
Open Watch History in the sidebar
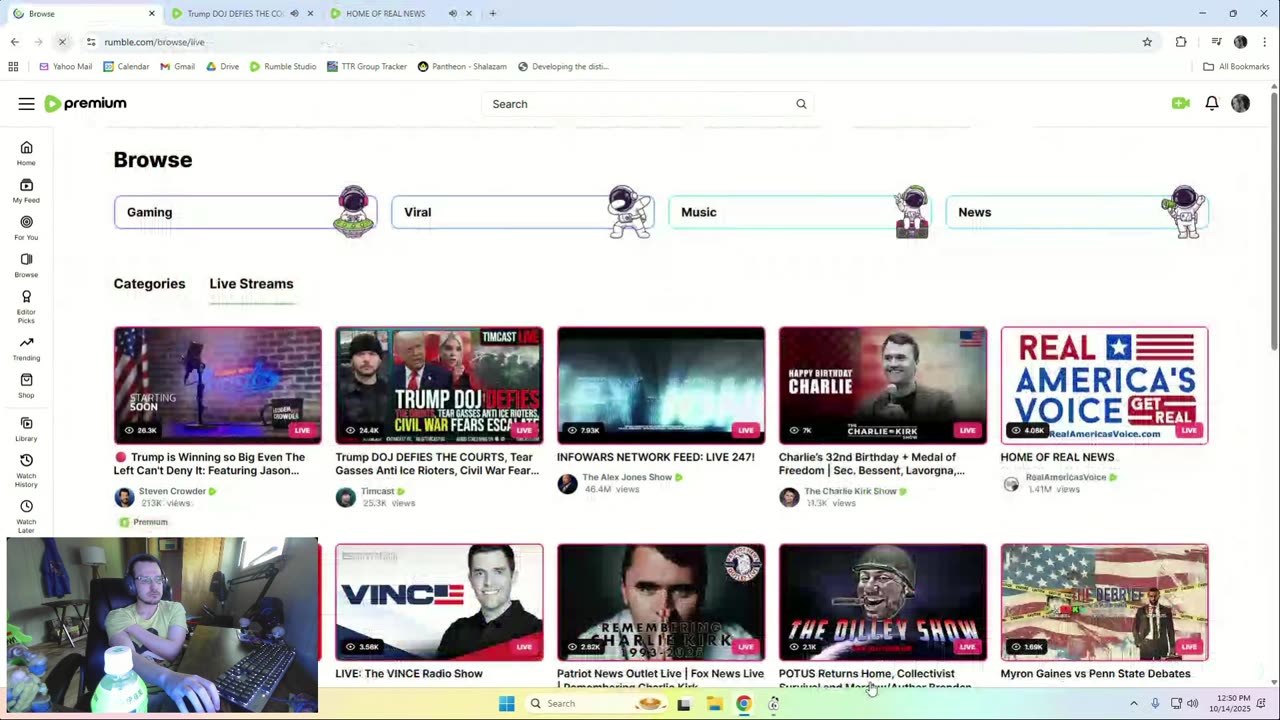(x=26, y=470)
